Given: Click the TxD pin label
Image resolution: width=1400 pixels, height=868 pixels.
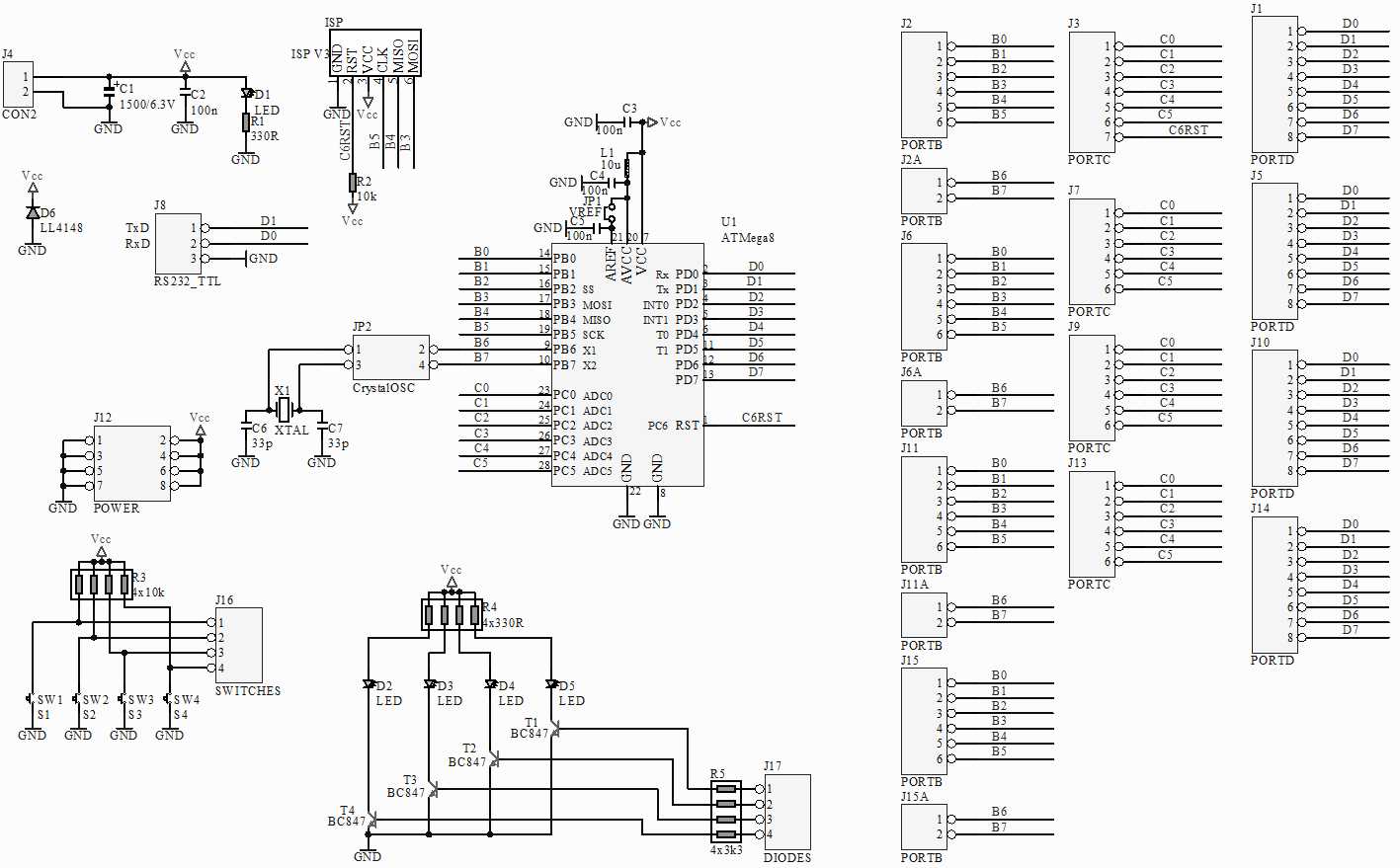Looking at the screenshot, I should coord(137,228).
